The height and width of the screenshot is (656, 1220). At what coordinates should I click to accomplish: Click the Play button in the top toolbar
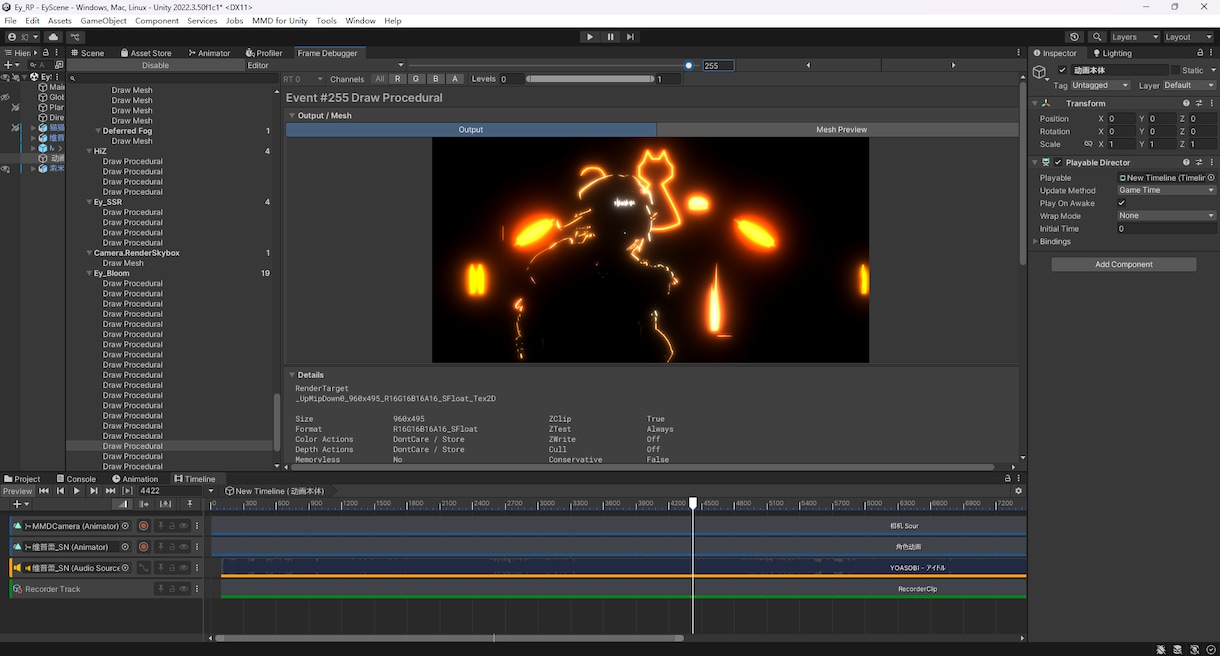click(x=590, y=37)
